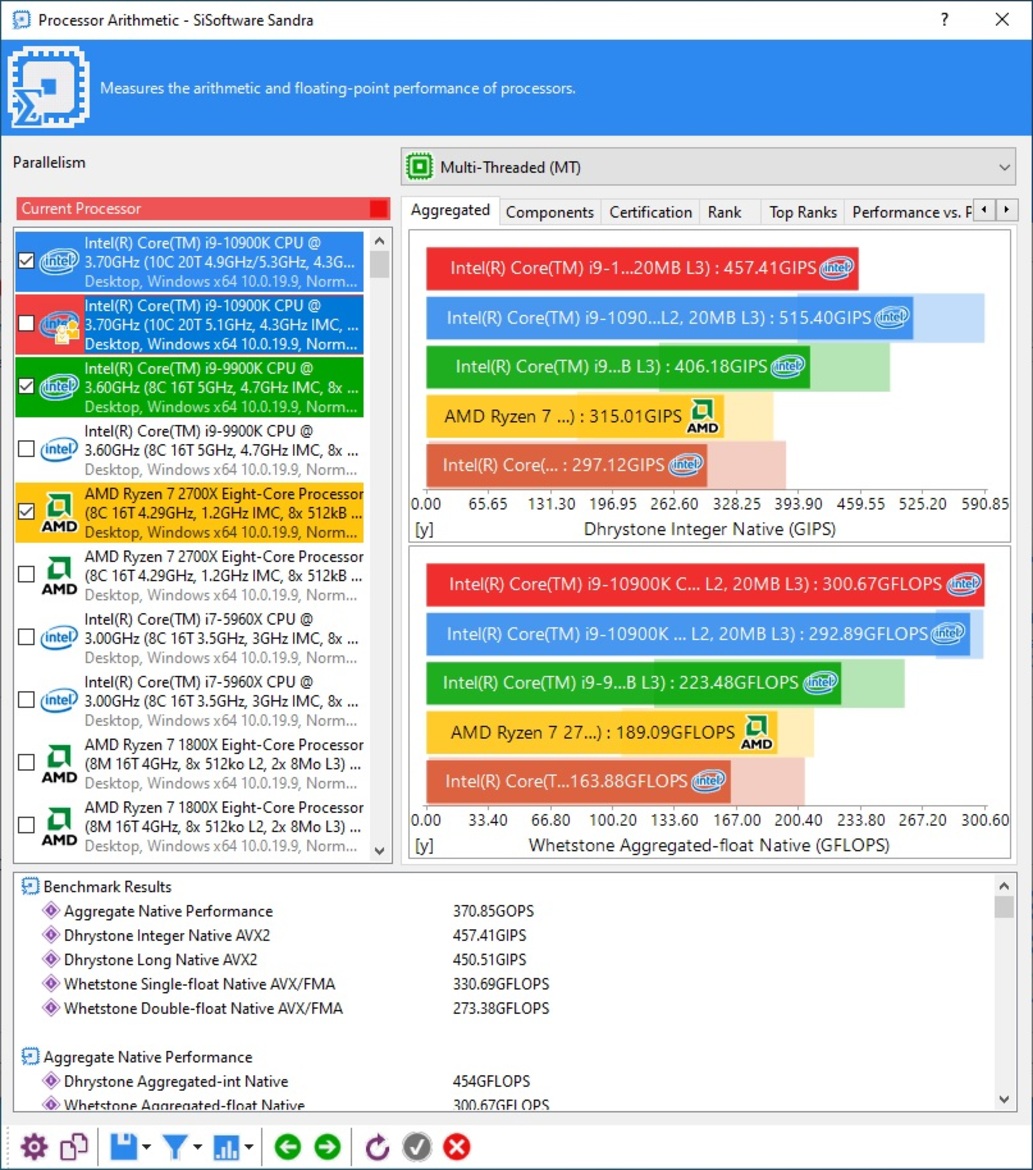The image size is (1033, 1170).
Task: Click the diamond icon beside Whetstone Single-float Native
Action: point(51,983)
